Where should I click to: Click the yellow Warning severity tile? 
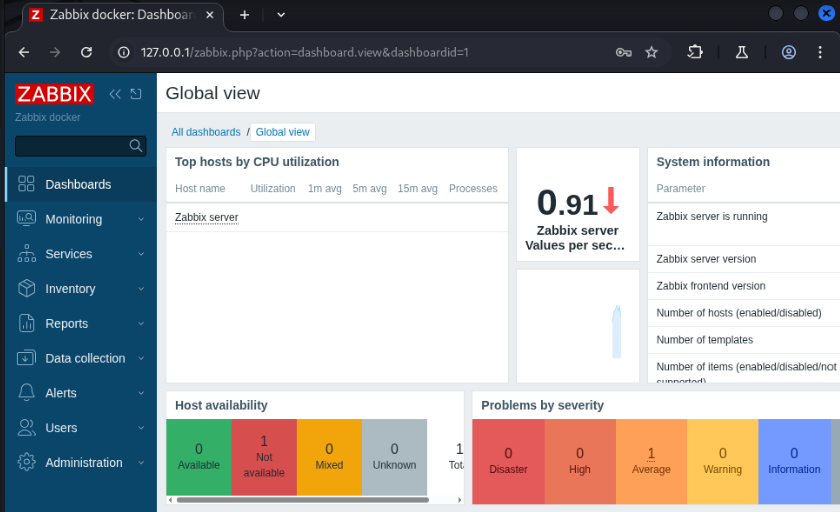point(723,461)
